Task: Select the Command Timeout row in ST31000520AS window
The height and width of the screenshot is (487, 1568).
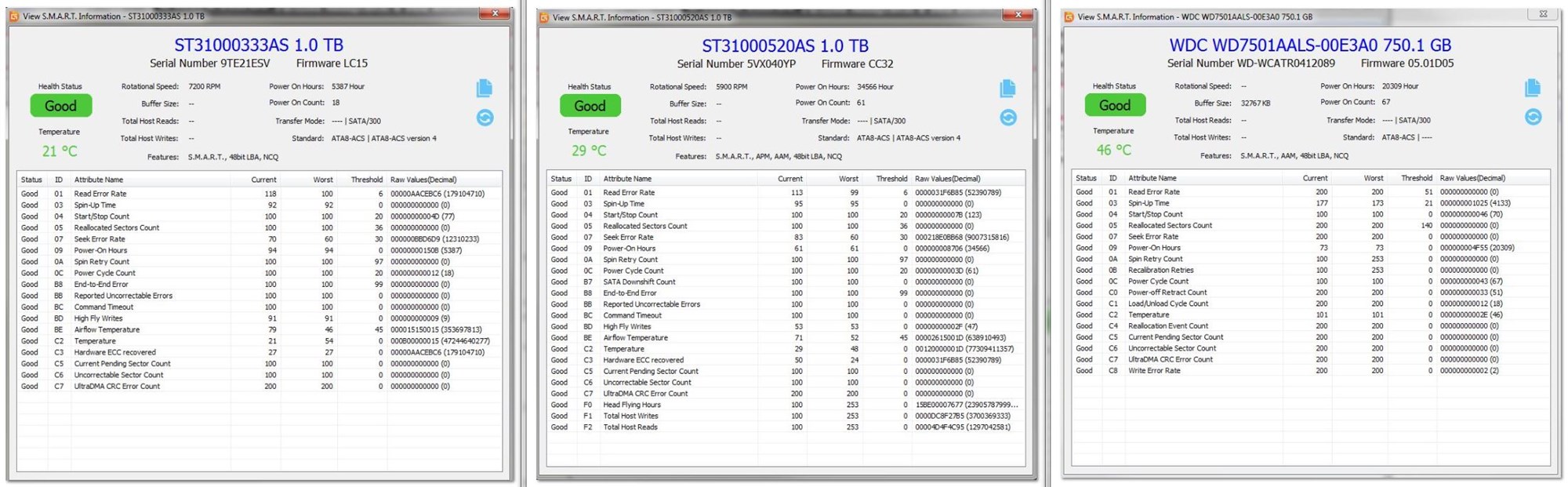Action: 786,315
